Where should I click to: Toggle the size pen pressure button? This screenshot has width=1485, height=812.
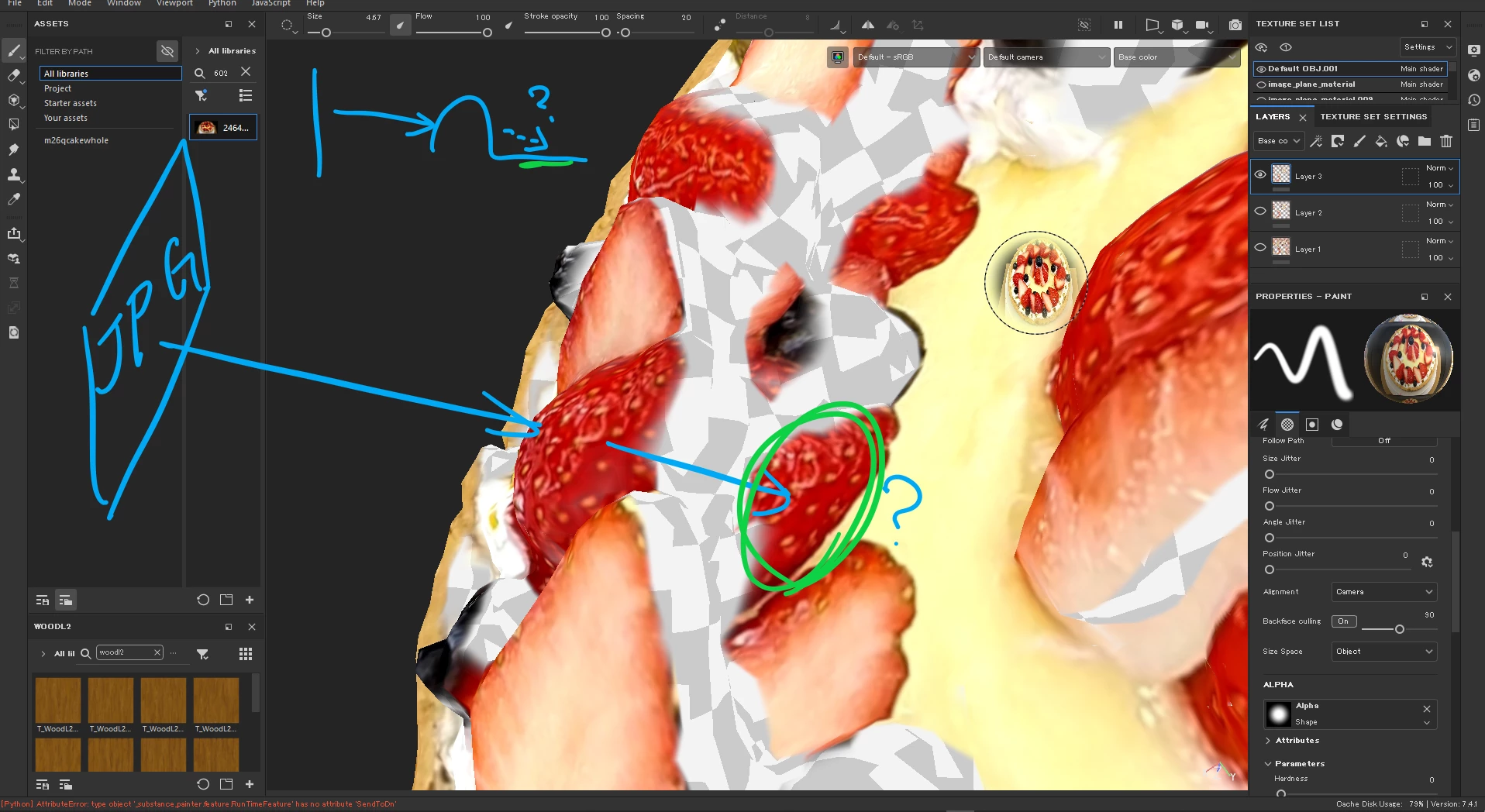pyautogui.click(x=400, y=25)
